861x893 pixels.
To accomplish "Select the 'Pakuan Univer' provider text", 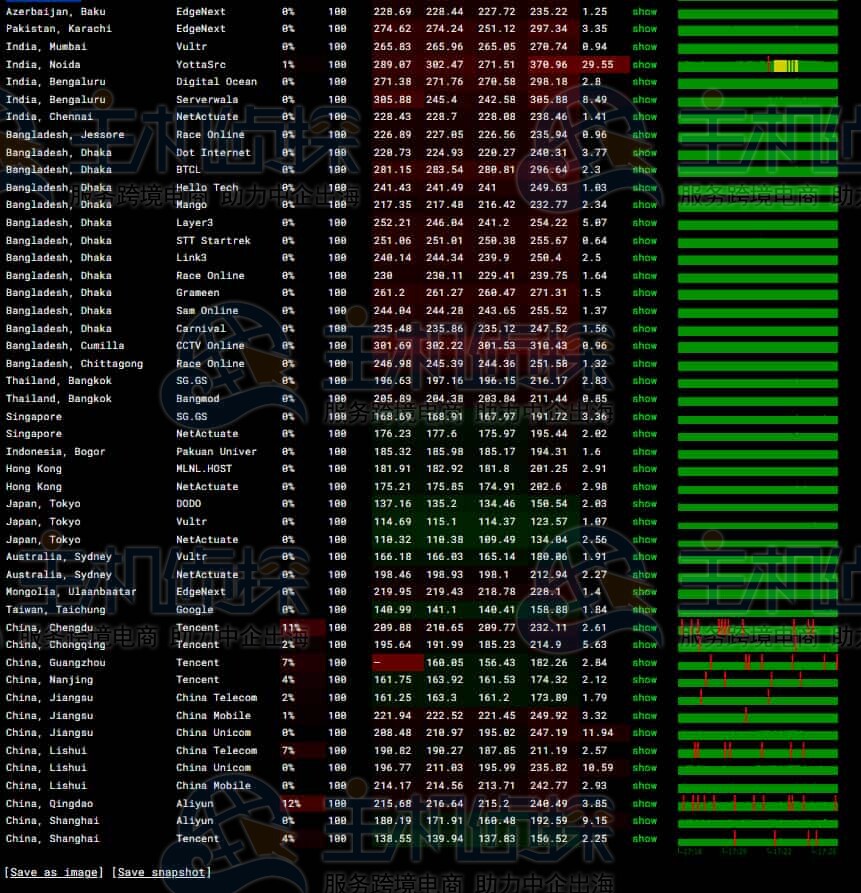I will tap(216, 452).
